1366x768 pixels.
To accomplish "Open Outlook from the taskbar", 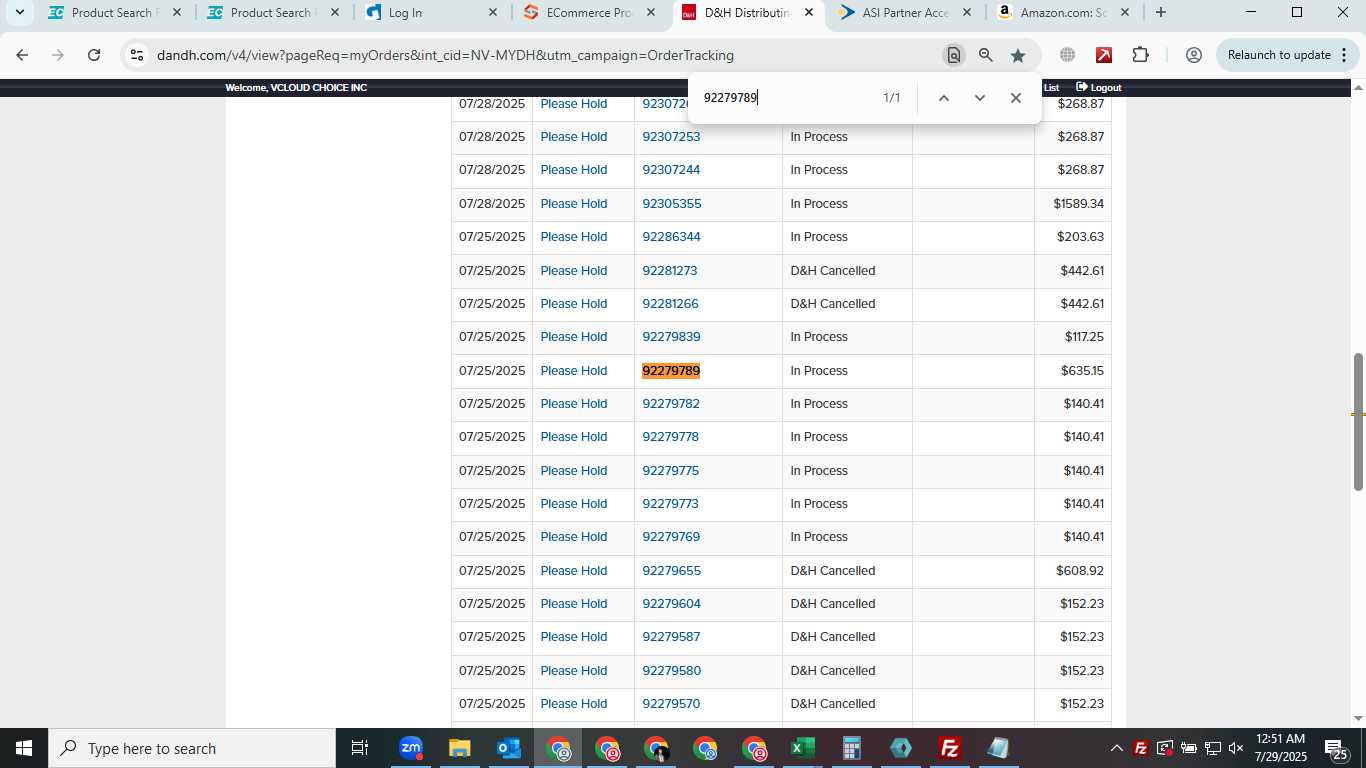I will tap(508, 748).
